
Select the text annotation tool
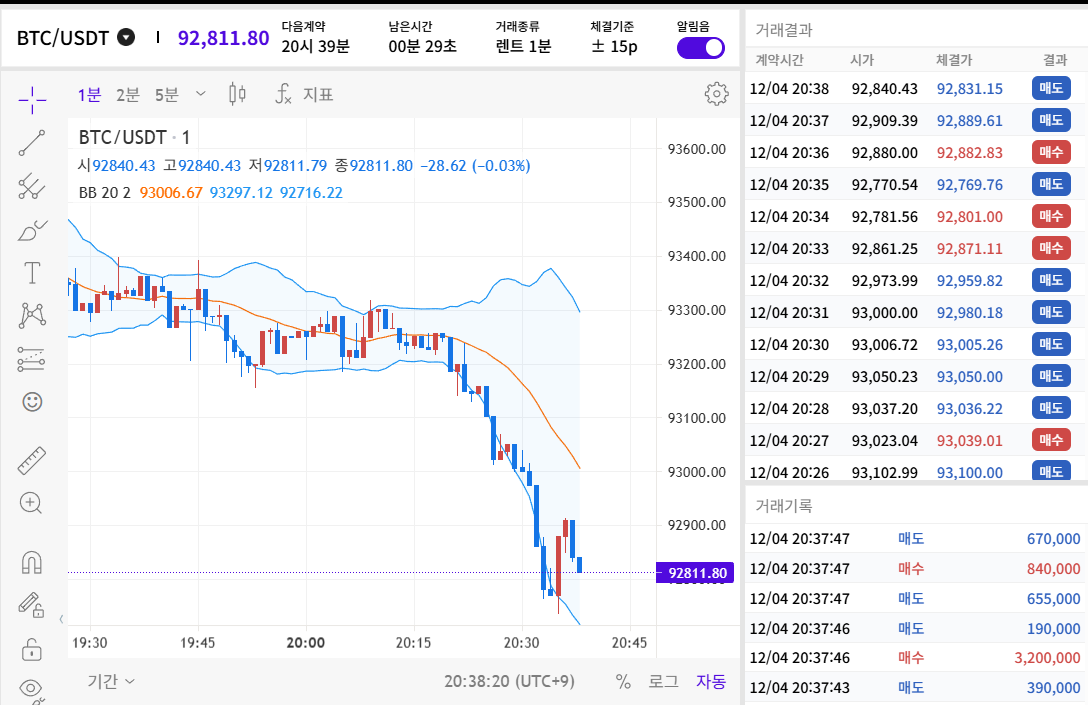[x=30, y=272]
